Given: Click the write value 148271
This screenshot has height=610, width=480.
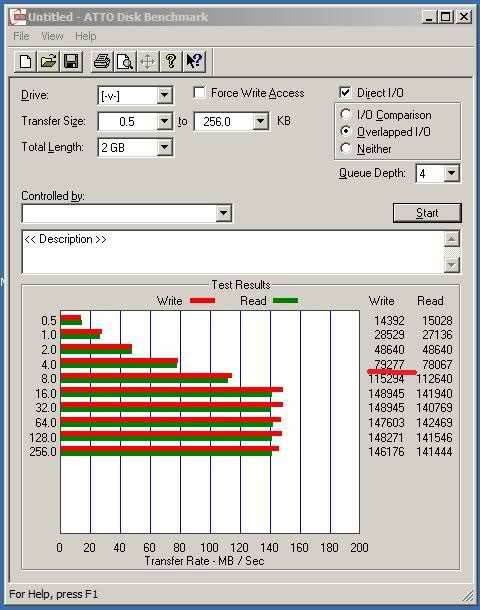Looking at the screenshot, I should point(386,438).
